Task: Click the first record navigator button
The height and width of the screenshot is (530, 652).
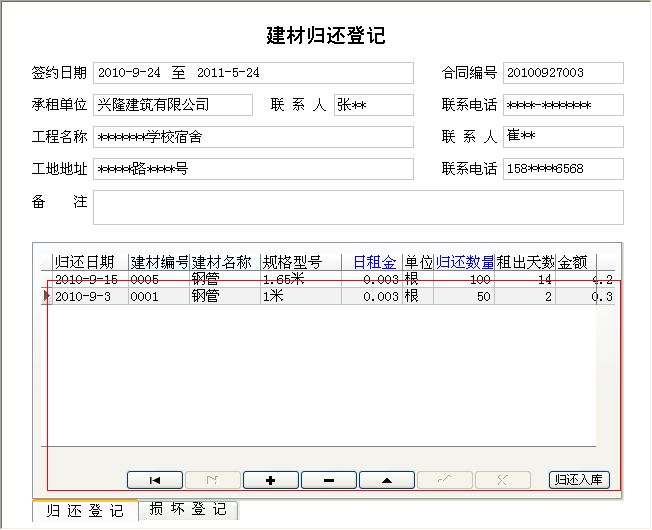Action: point(155,480)
